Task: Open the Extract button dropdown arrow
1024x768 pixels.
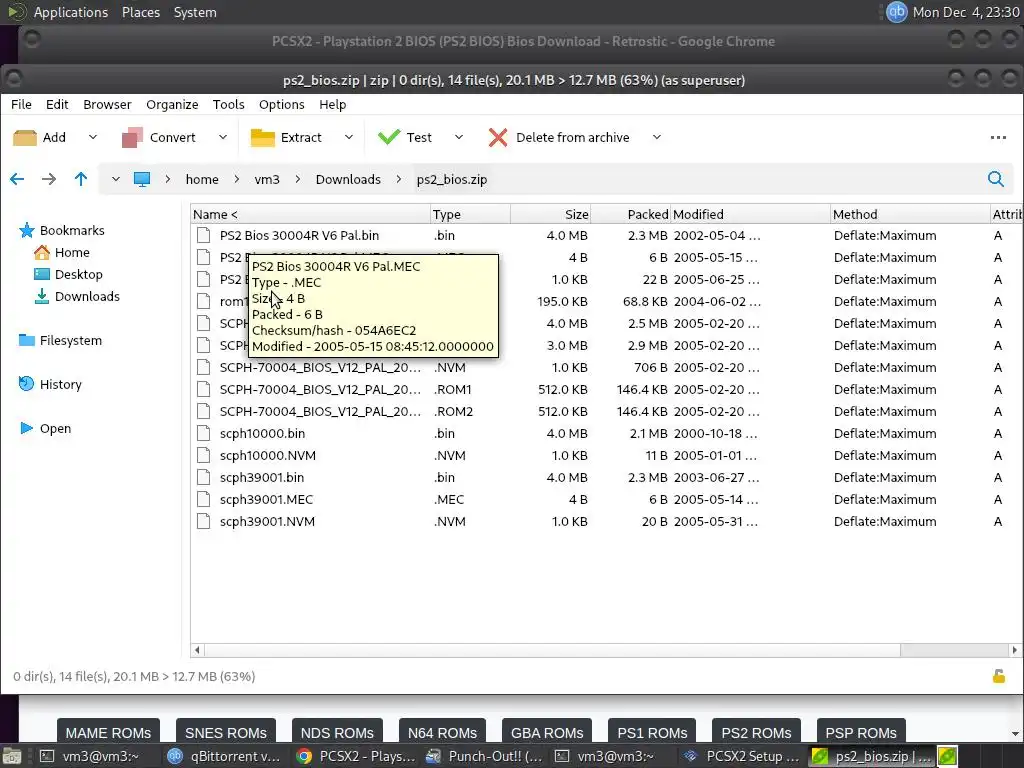Action: coord(349,137)
